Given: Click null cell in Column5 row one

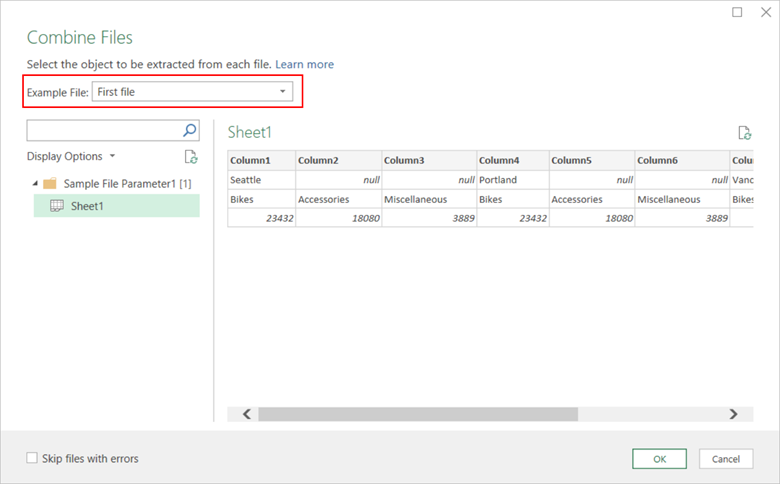Looking at the screenshot, I should pos(592,180).
